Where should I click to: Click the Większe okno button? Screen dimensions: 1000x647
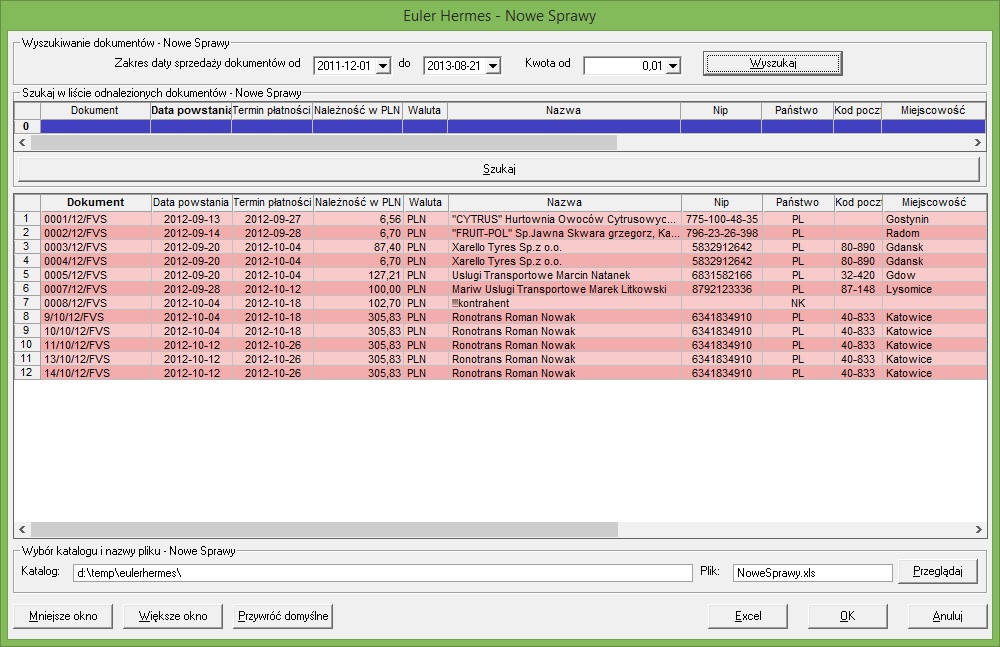[x=173, y=616]
